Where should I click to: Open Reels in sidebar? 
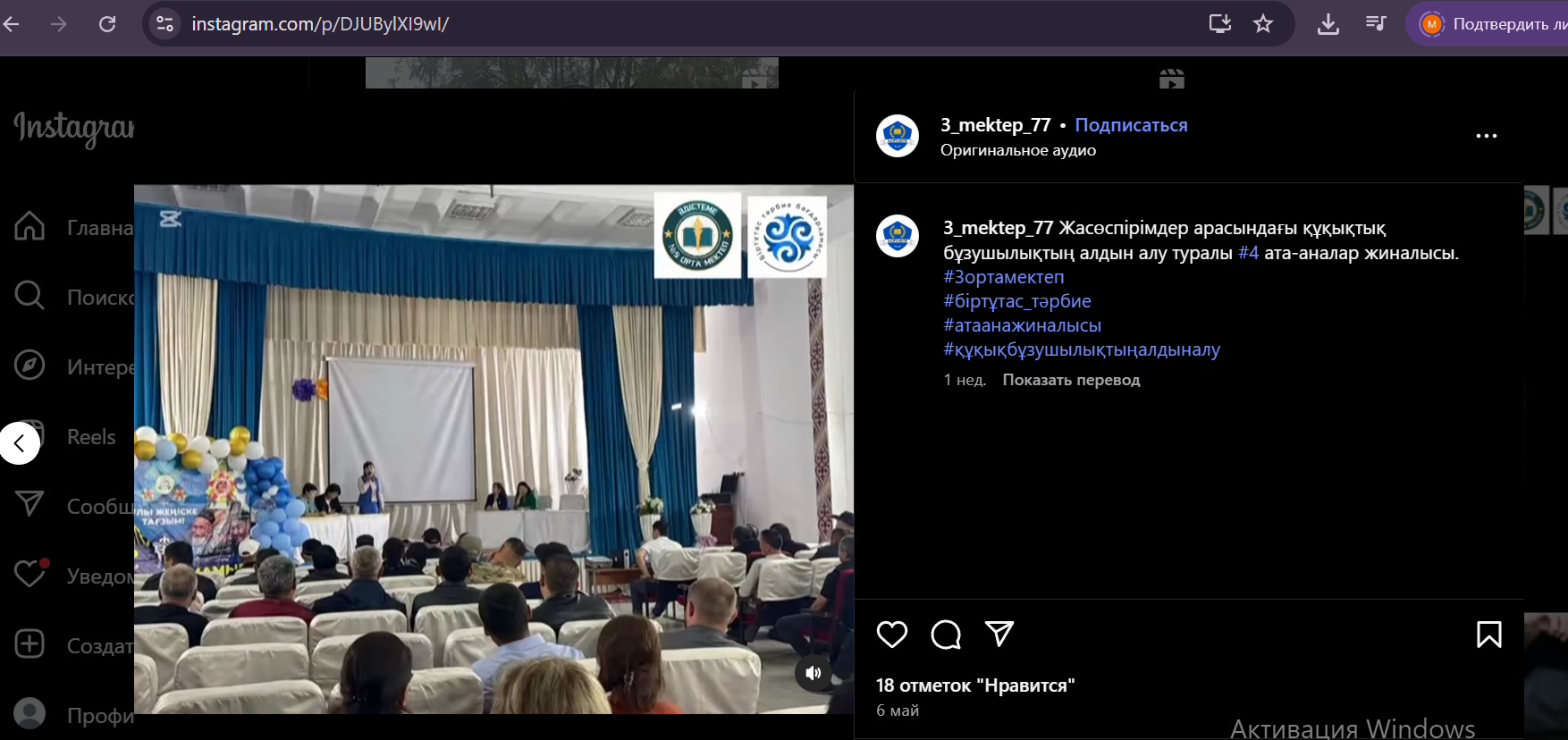[x=91, y=437]
